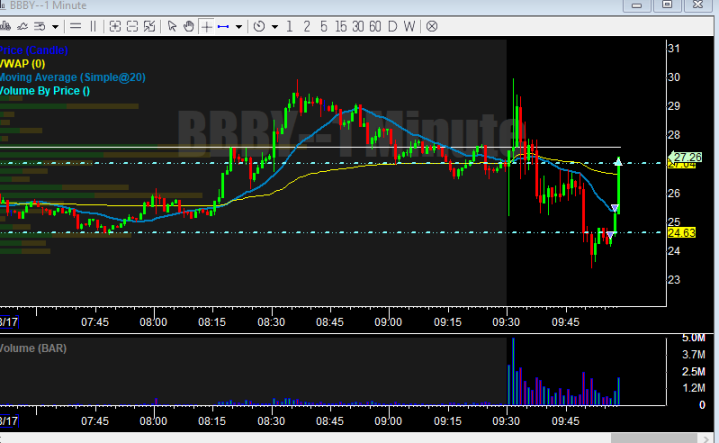Viewport: 719px width, 443px height.
Task: Click the 08:30 label on the volume time axis
Action: pos(271,421)
